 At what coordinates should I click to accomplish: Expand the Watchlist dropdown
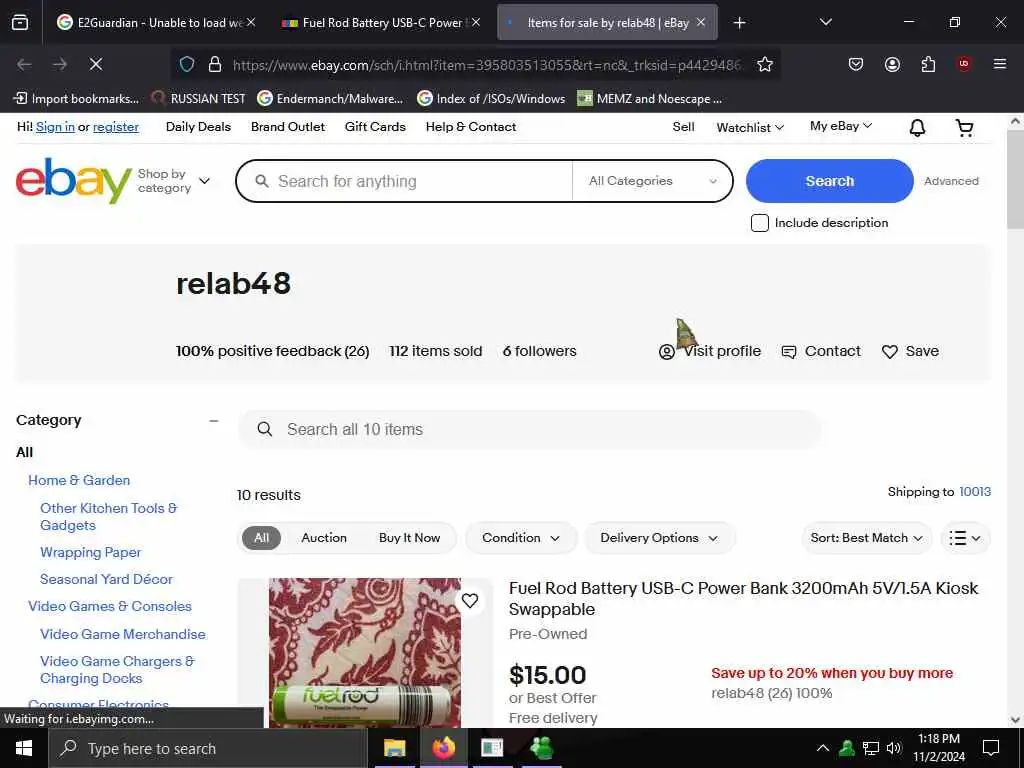[750, 127]
